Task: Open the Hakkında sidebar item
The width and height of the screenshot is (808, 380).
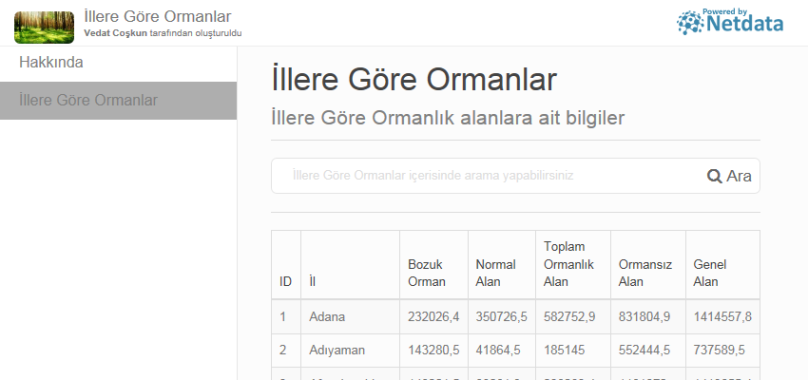Action: 51,63
